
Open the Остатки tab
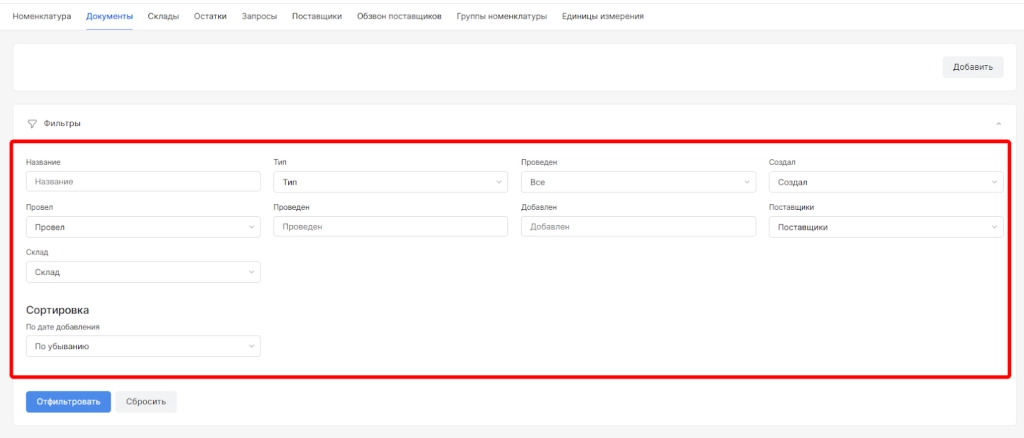(210, 17)
